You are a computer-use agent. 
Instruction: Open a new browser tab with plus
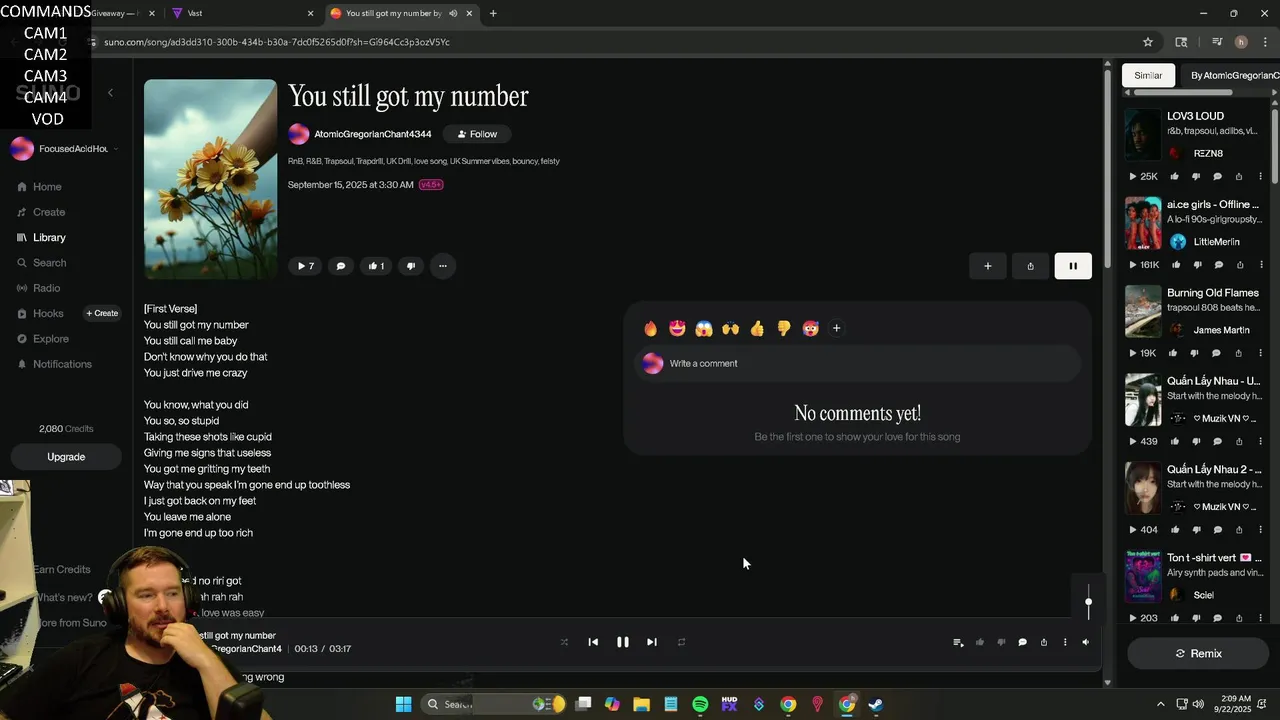tap(493, 14)
